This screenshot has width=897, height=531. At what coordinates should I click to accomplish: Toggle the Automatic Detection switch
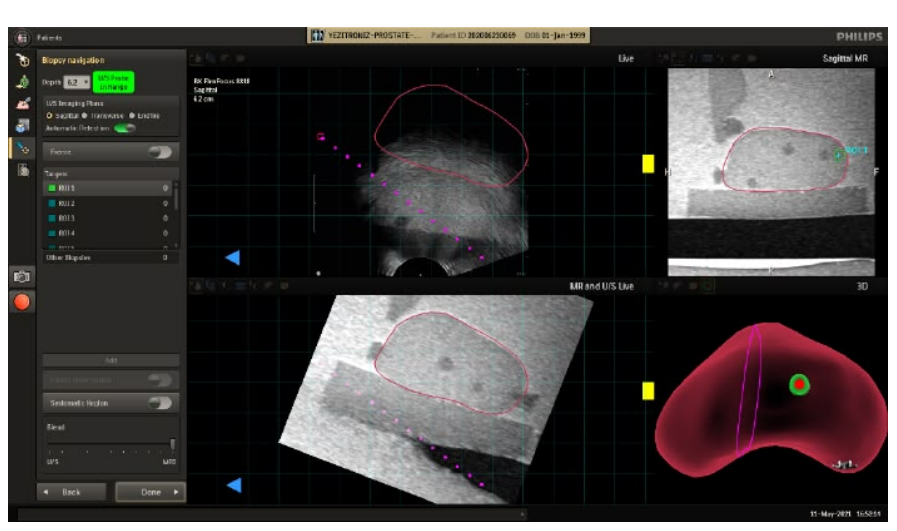(x=125, y=128)
